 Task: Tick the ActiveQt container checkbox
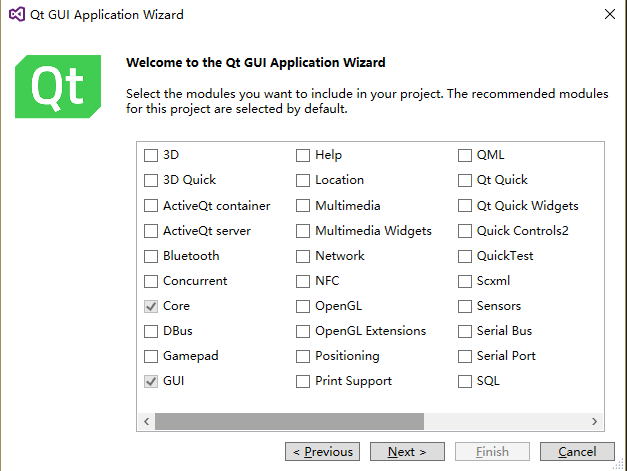click(151, 206)
